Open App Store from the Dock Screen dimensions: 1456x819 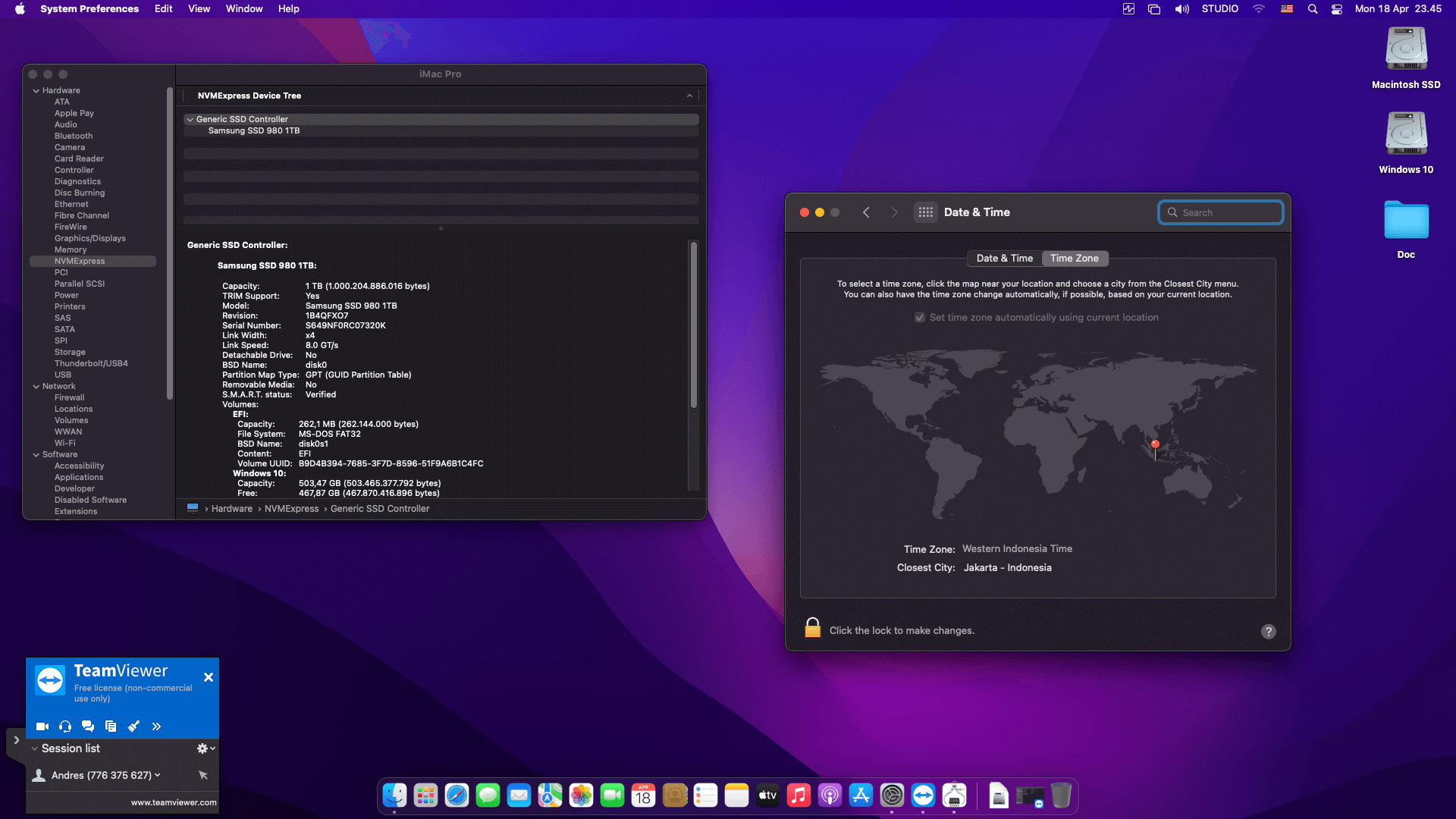861,795
